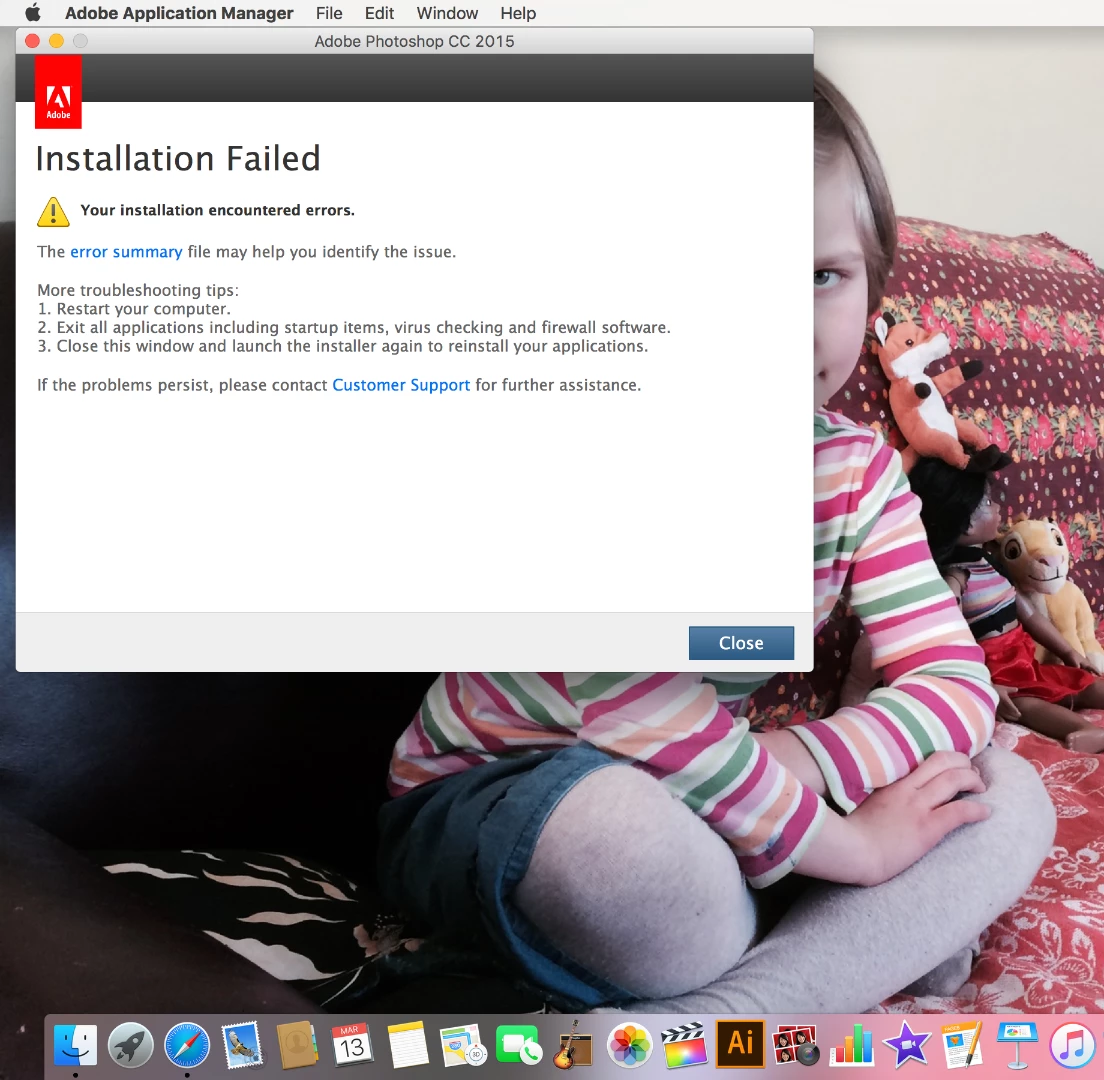This screenshot has width=1104, height=1080.
Task: Launch FaceTime from the Dock
Action: (x=519, y=1045)
